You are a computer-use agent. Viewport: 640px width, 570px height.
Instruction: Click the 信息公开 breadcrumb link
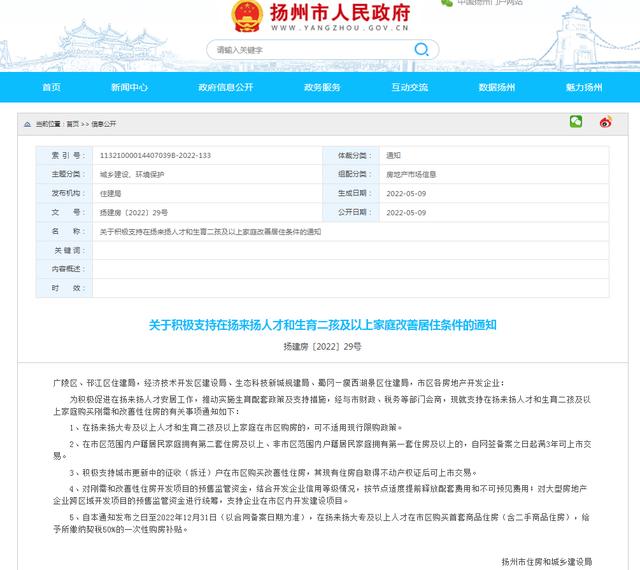tap(104, 124)
